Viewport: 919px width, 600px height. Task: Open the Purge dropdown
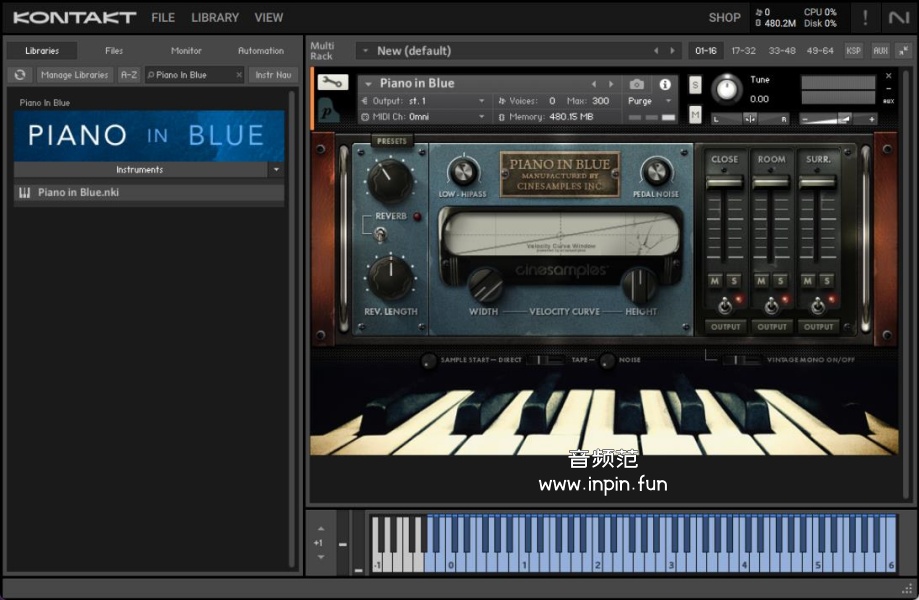648,101
